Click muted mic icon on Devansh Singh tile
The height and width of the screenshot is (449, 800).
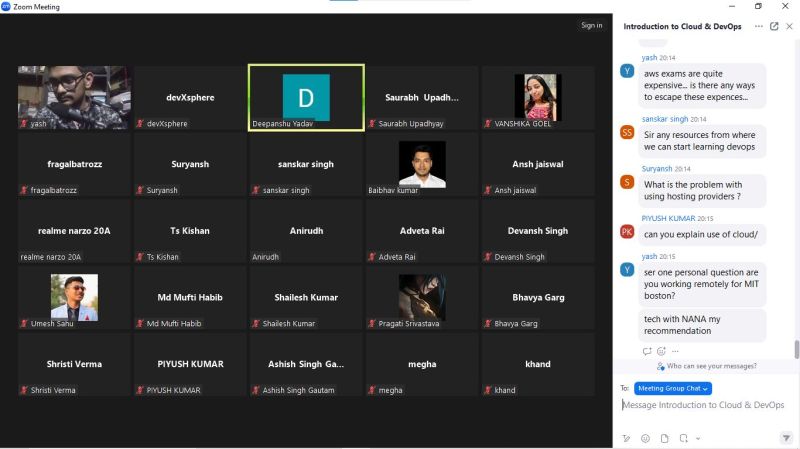pos(488,257)
